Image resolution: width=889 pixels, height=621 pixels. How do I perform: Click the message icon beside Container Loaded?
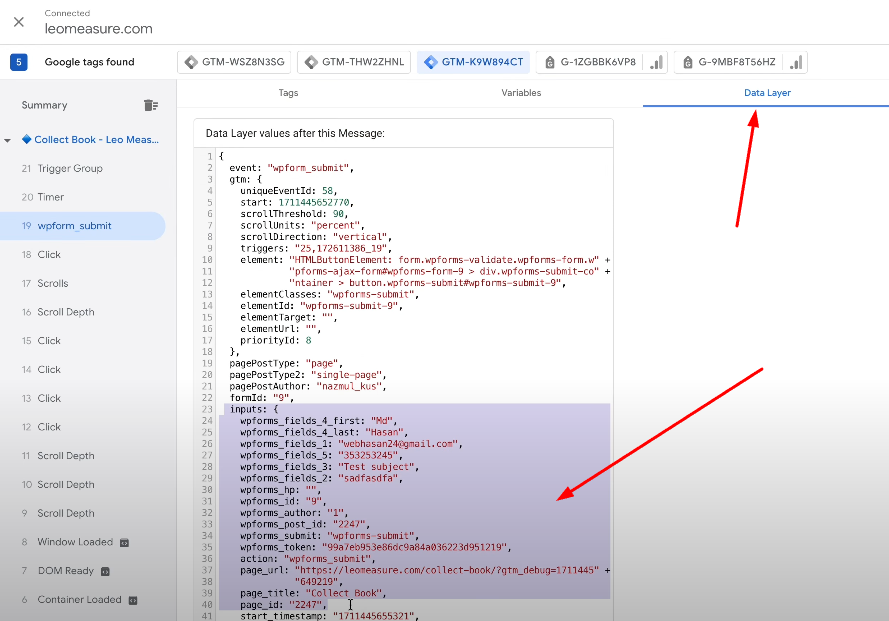point(133,601)
